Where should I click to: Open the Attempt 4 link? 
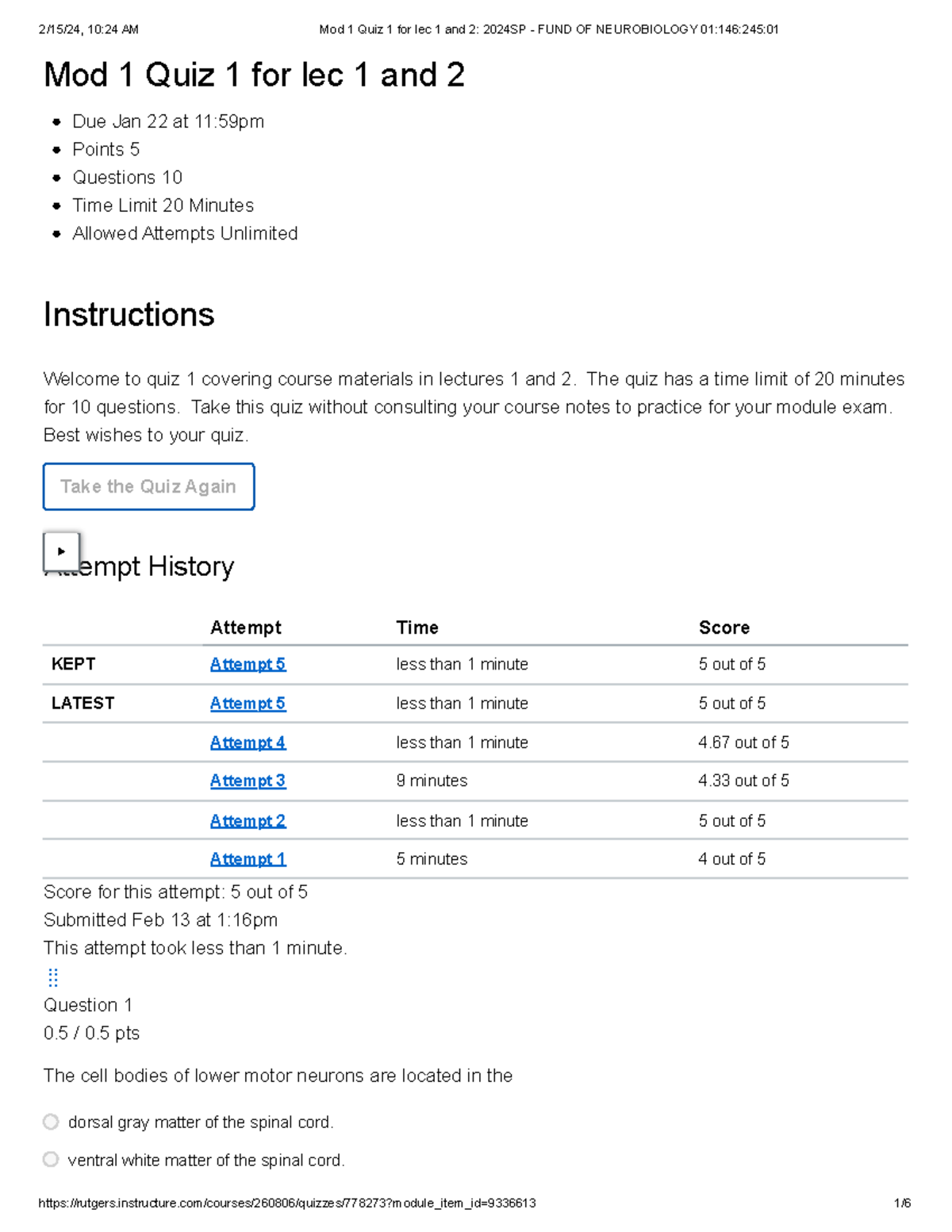(x=248, y=743)
